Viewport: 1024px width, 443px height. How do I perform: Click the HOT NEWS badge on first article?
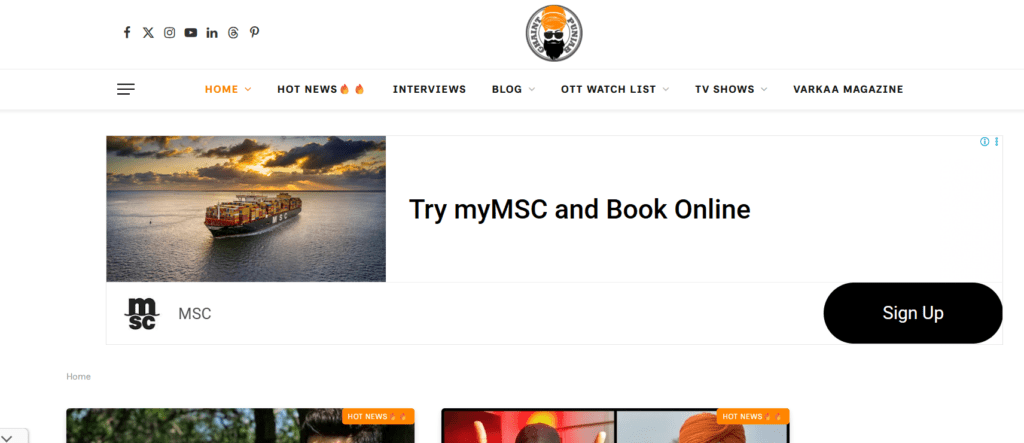coord(378,416)
